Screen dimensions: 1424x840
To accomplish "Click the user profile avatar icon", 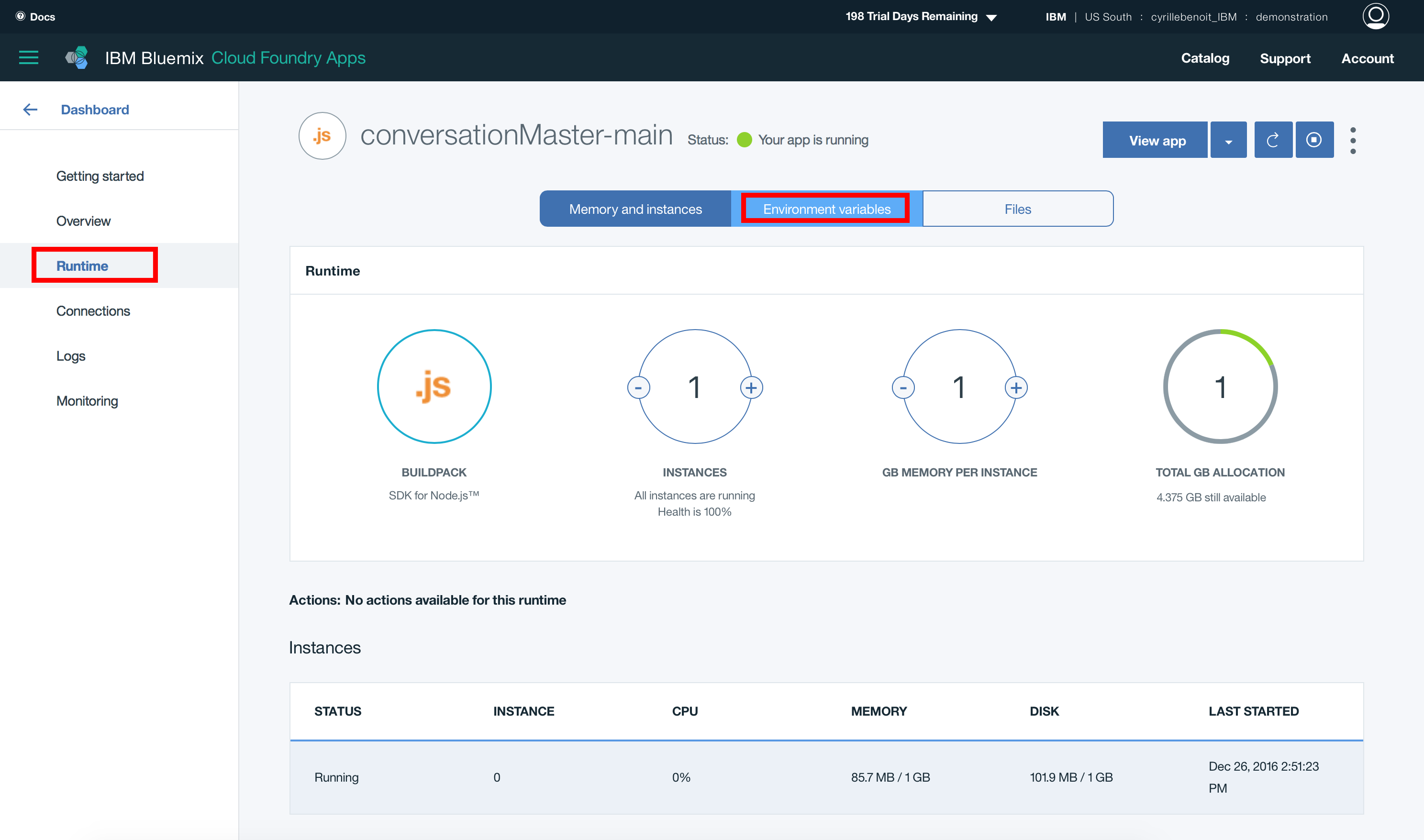I will pyautogui.click(x=1375, y=16).
